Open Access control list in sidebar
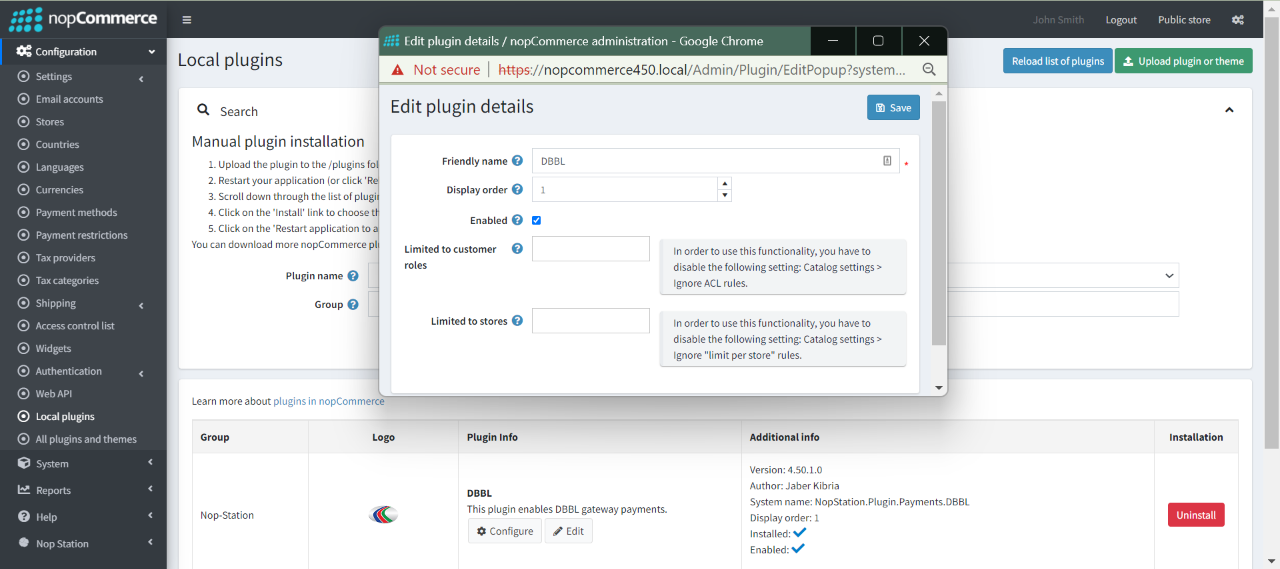 tap(75, 326)
